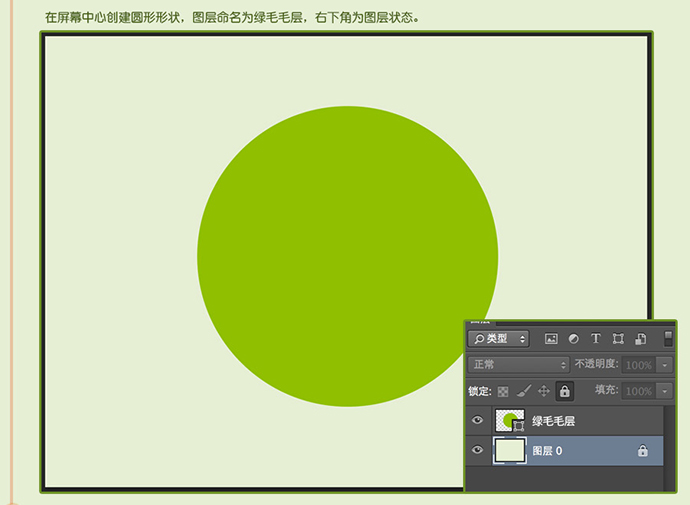
Task: Open the 类型 filter type dropdown
Action: [x=498, y=339]
